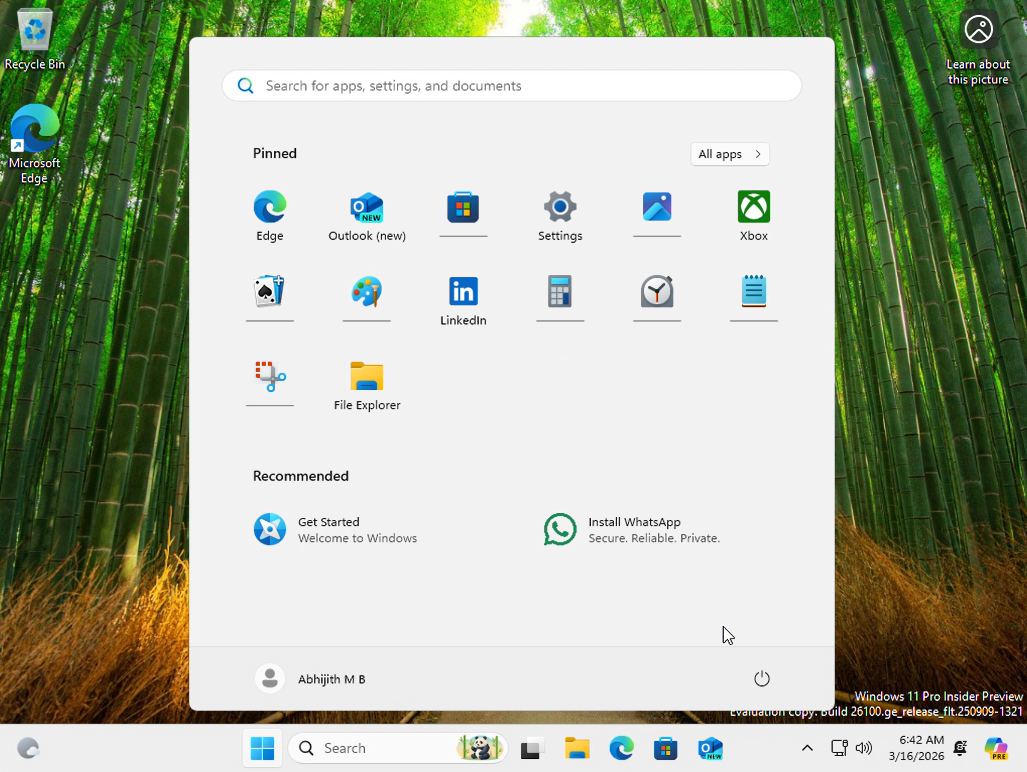Open the Photos app from Pinned

point(657,207)
